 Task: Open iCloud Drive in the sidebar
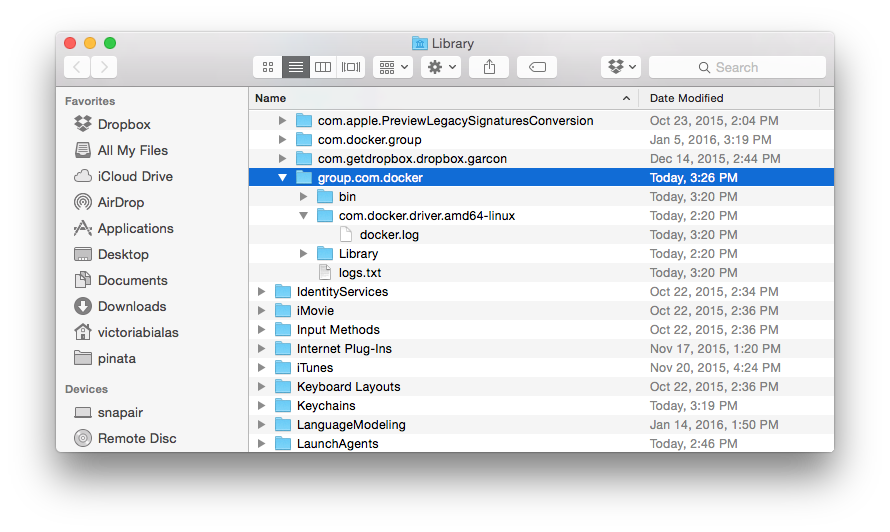(x=135, y=176)
